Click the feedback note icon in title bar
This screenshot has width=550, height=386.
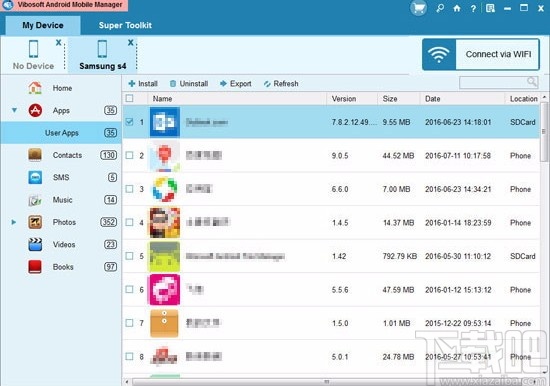click(490, 8)
